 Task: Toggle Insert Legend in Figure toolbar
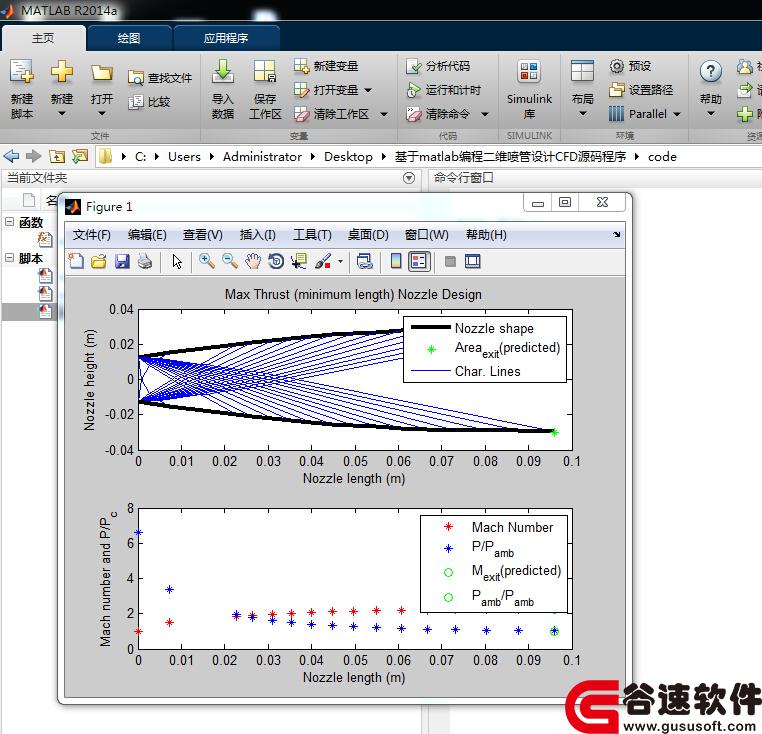point(419,262)
